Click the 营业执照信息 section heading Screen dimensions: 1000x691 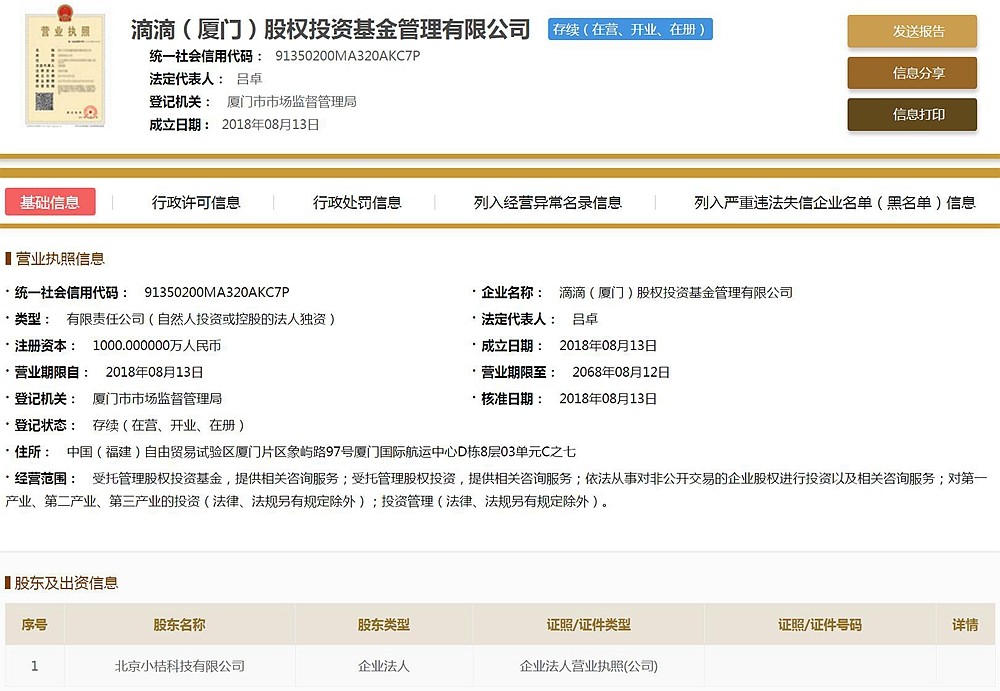pos(60,258)
